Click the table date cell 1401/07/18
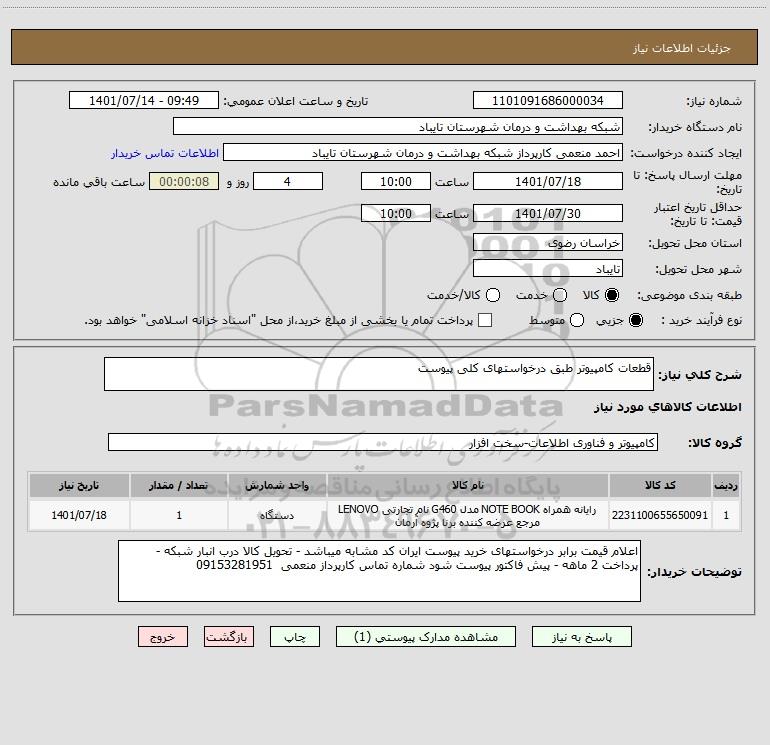 pyautogui.click(x=79, y=515)
